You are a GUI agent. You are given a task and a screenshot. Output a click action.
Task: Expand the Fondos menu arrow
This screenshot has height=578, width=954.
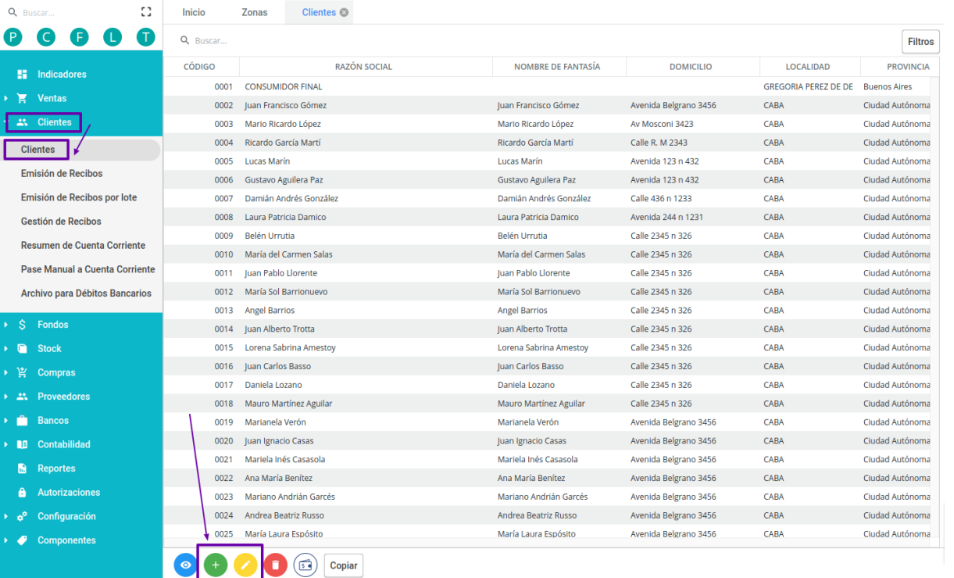pyautogui.click(x=6, y=324)
